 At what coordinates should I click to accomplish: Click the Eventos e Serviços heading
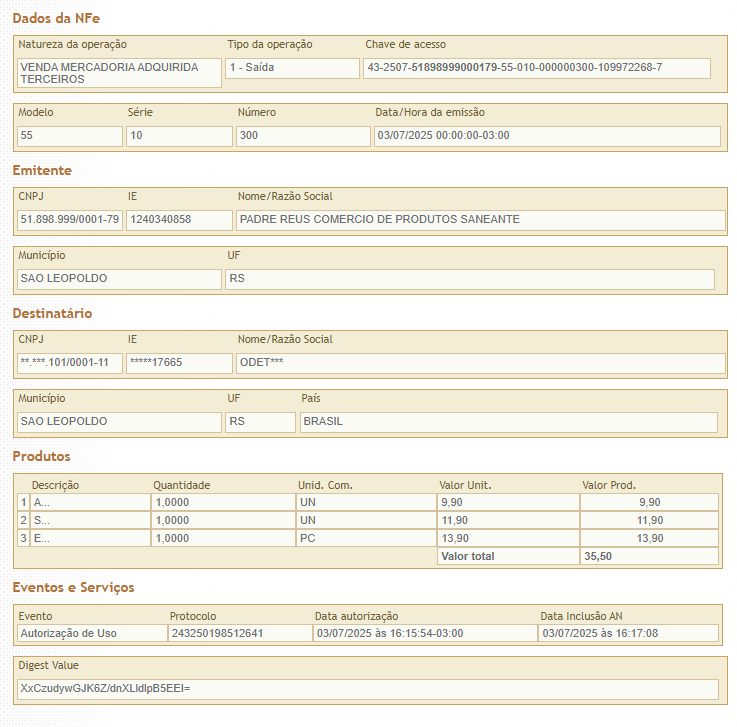[73, 587]
